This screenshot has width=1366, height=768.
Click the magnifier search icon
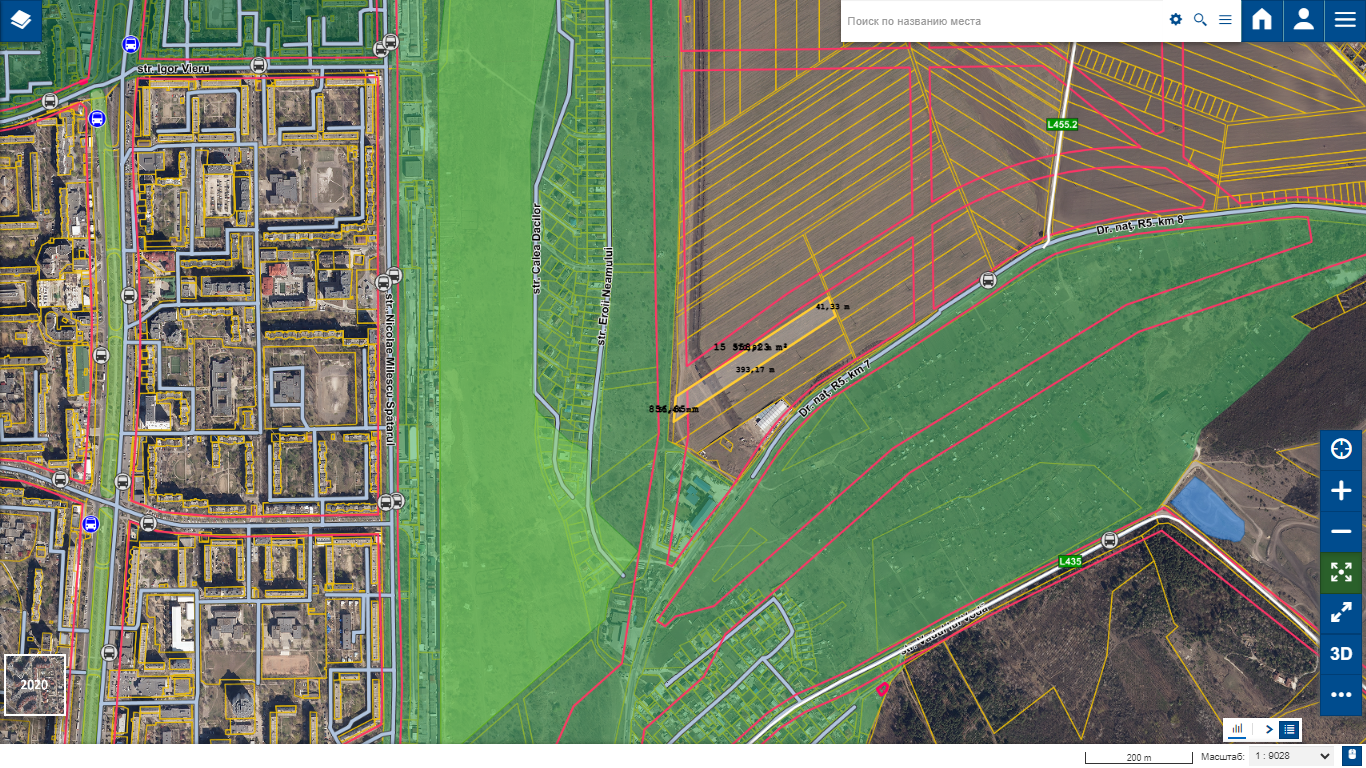point(1200,20)
